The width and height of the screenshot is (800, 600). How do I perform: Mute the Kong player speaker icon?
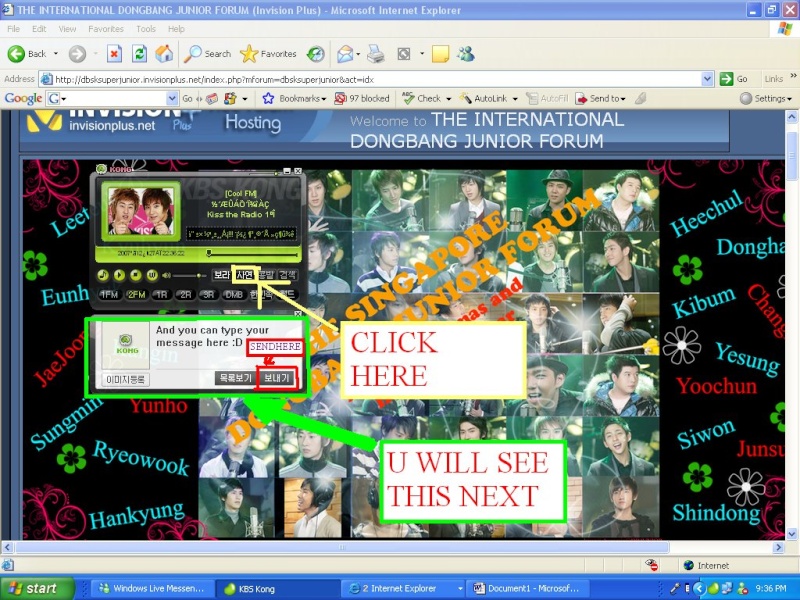coord(166,276)
